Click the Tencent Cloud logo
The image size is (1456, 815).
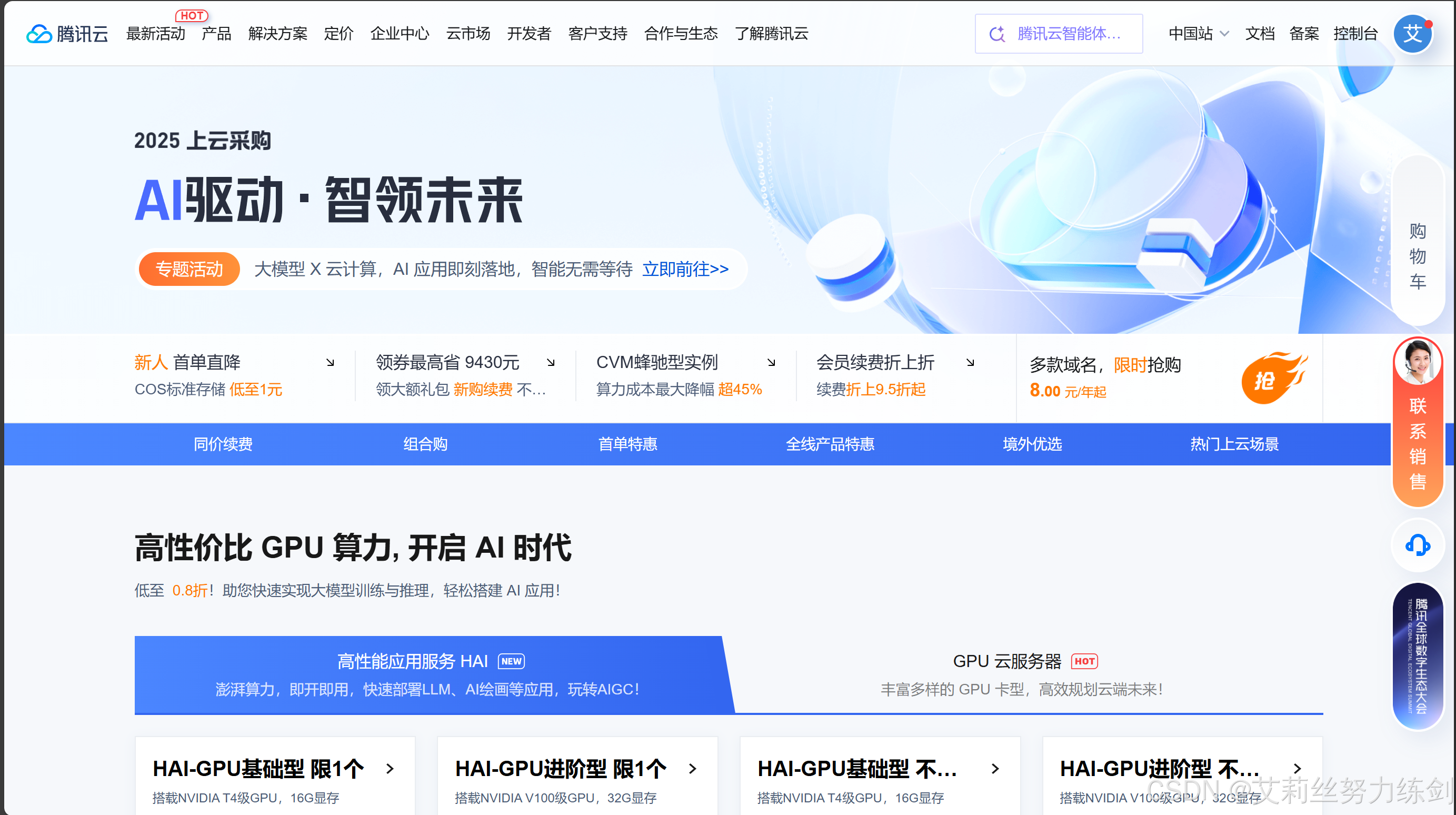[67, 34]
